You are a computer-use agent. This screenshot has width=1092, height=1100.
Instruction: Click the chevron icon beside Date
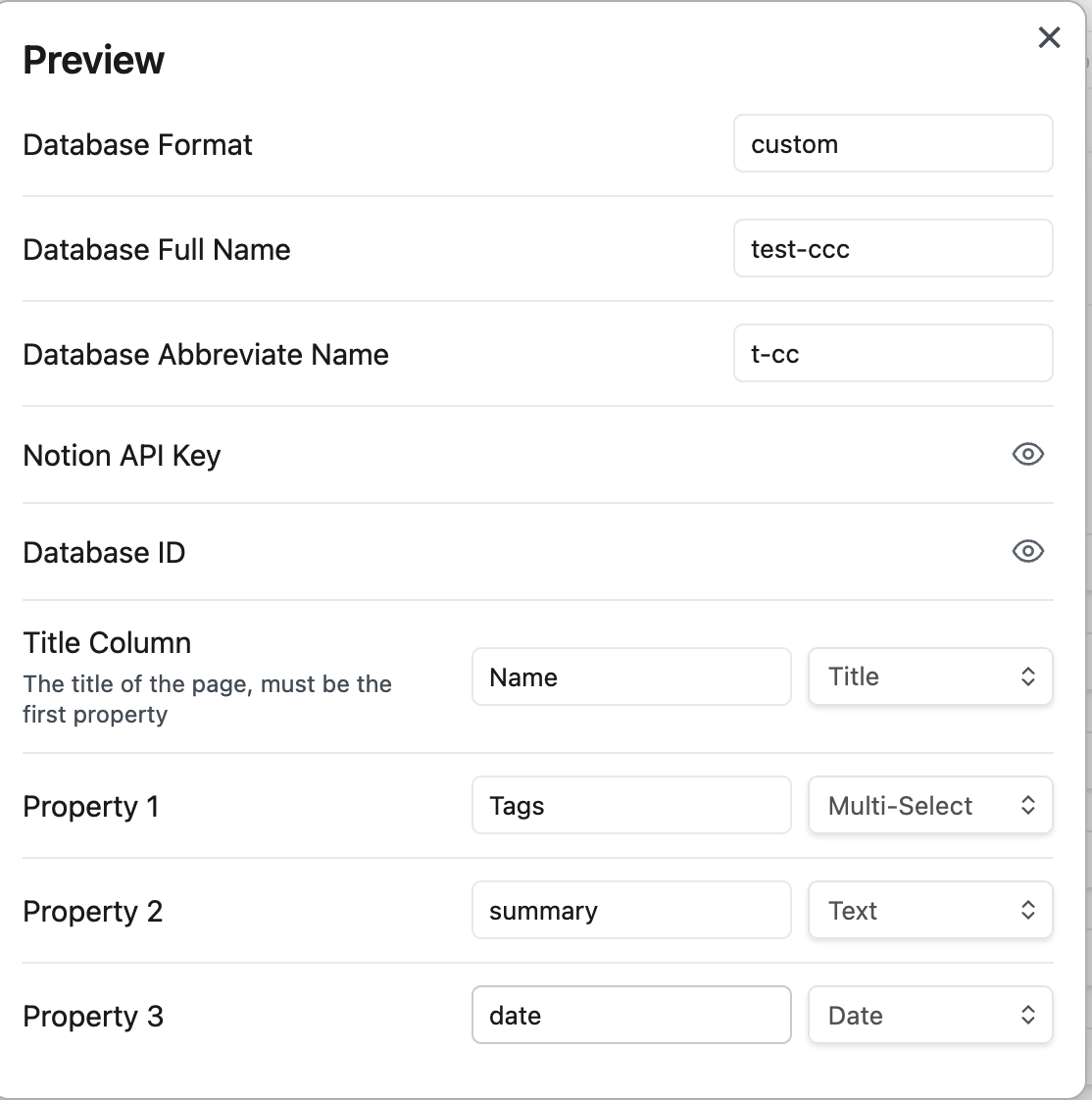(x=1028, y=1015)
